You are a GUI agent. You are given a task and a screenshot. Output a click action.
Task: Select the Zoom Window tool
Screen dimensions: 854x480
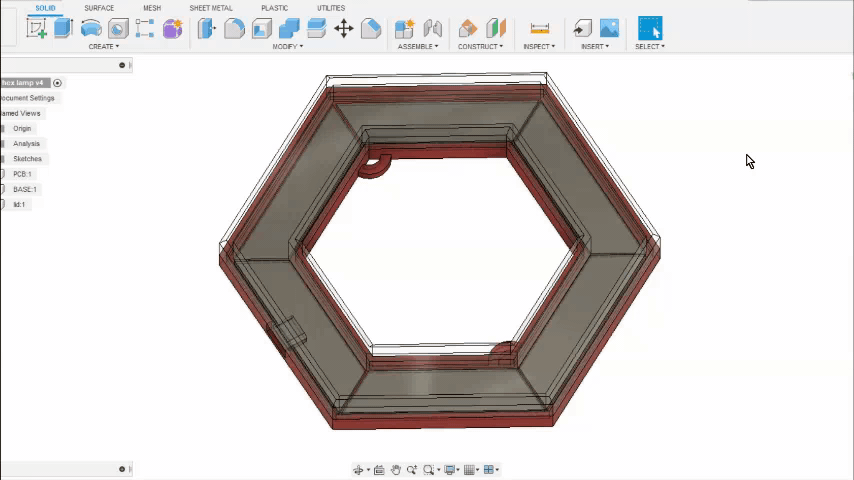(429, 470)
